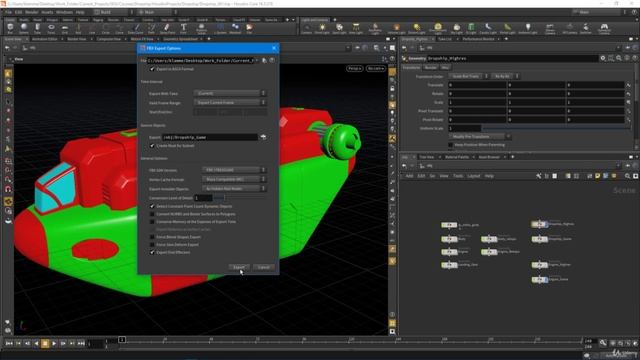Switch to the Performance Monitor tab
The image size is (640, 360).
[x=479, y=39]
